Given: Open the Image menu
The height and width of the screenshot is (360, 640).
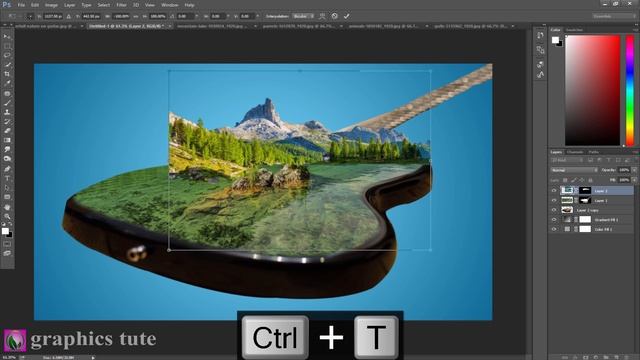Looking at the screenshot, I should (51, 5).
